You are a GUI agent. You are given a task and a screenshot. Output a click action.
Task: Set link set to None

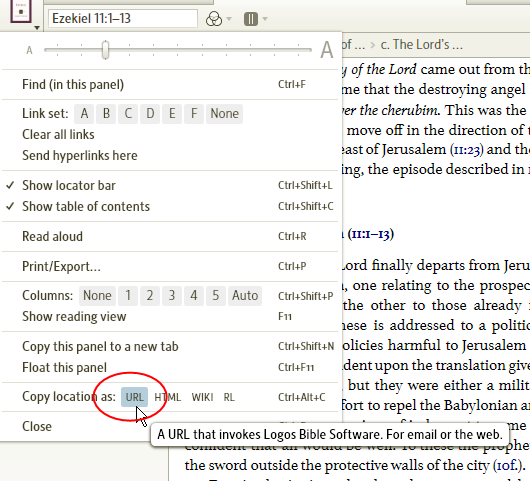tap(224, 114)
